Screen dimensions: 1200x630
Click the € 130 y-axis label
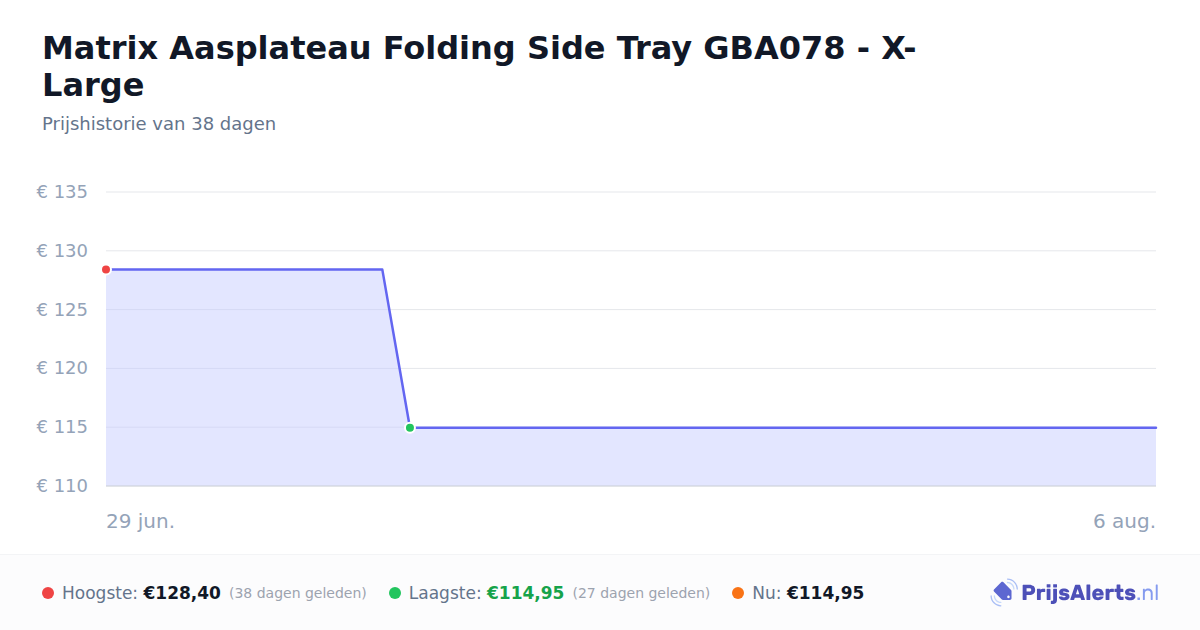(x=62, y=251)
